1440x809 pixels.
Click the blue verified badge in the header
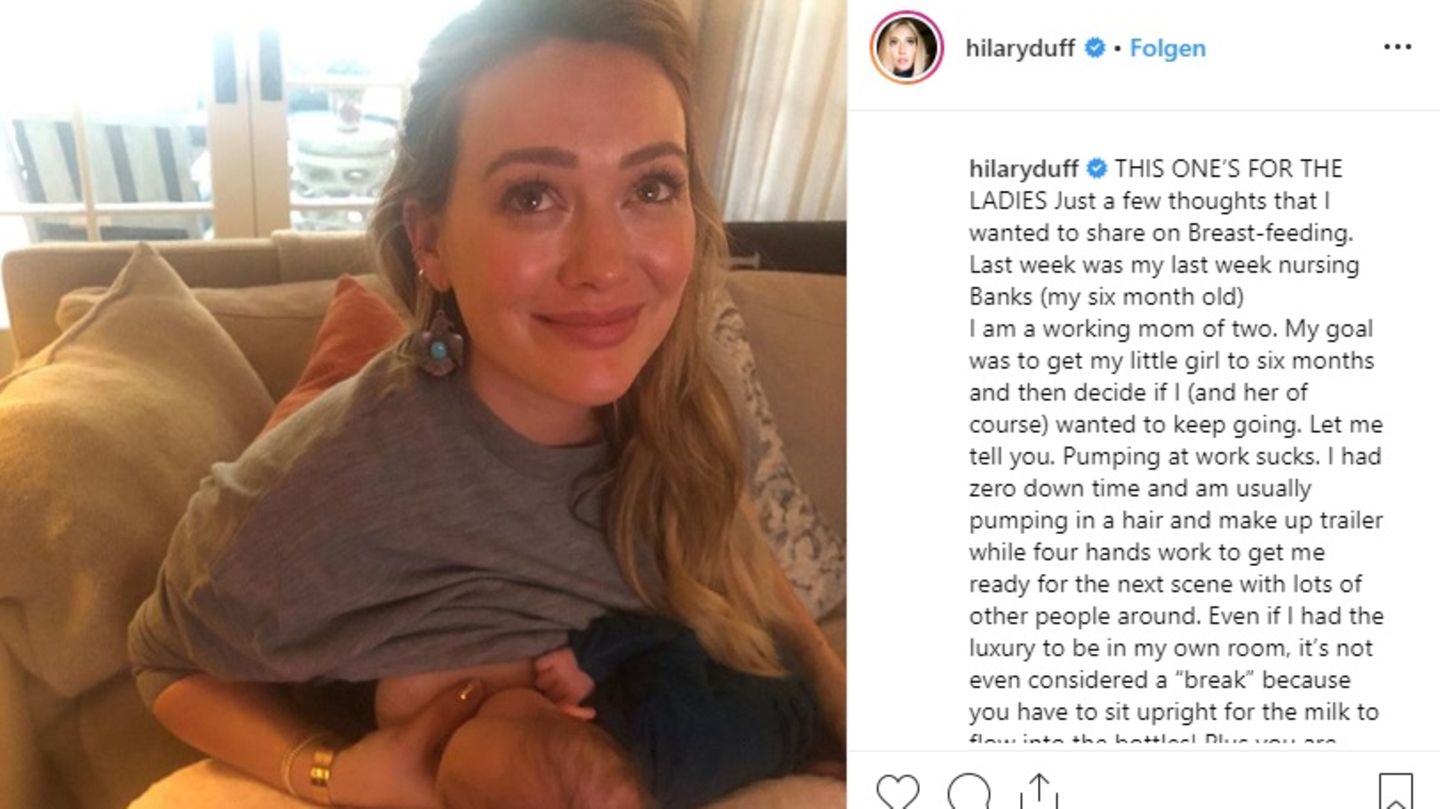[x=1095, y=48]
